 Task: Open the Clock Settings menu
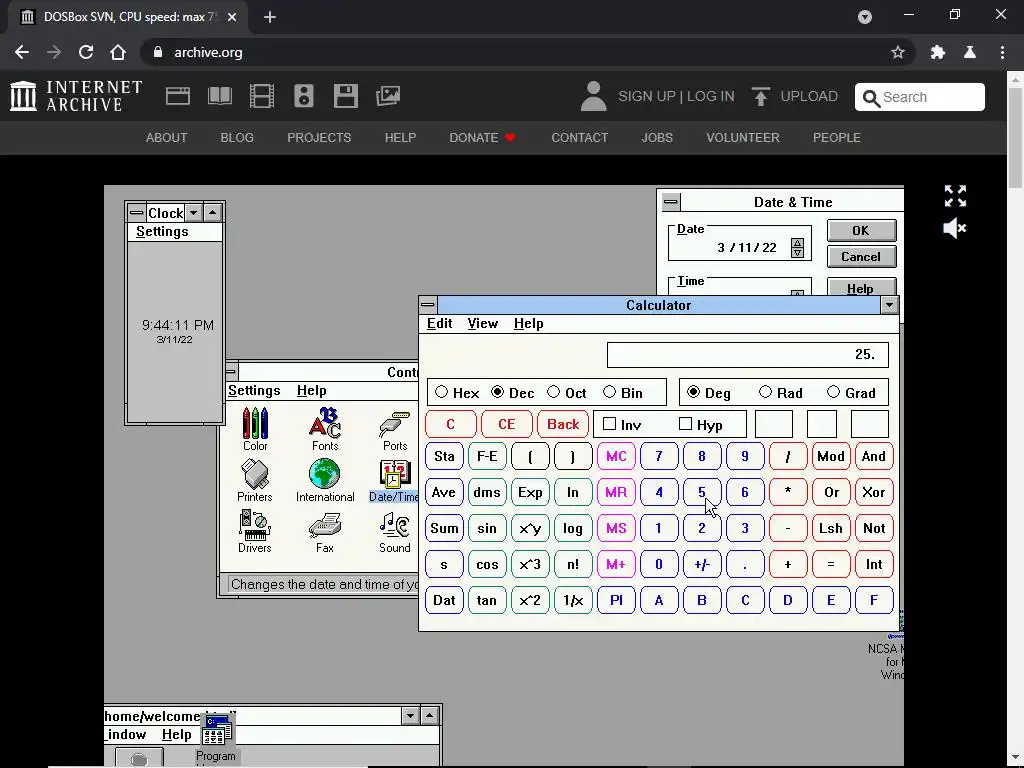[x=162, y=232]
